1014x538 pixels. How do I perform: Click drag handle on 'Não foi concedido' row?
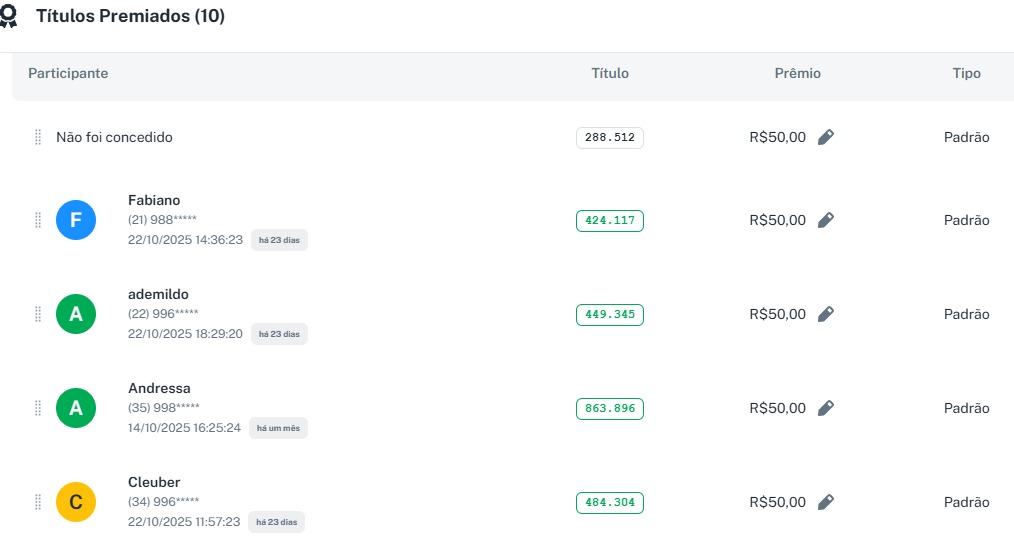38,137
